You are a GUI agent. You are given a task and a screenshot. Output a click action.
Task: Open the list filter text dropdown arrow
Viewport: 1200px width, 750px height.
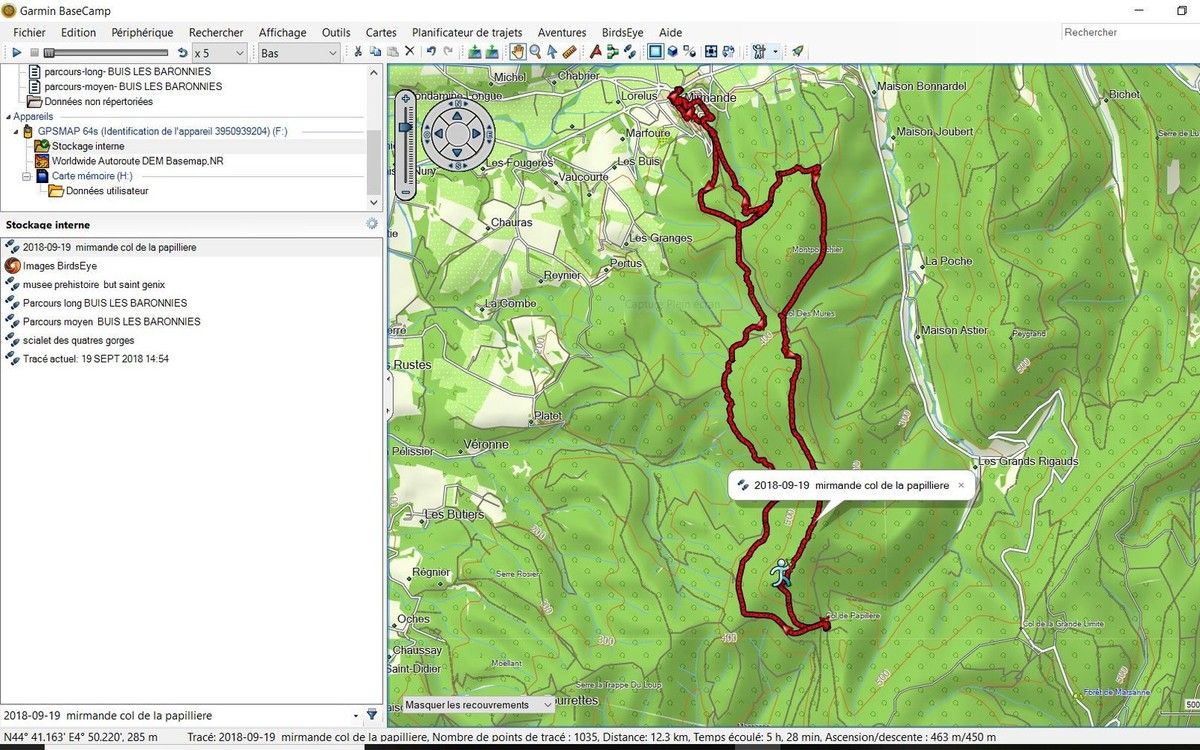coord(356,716)
